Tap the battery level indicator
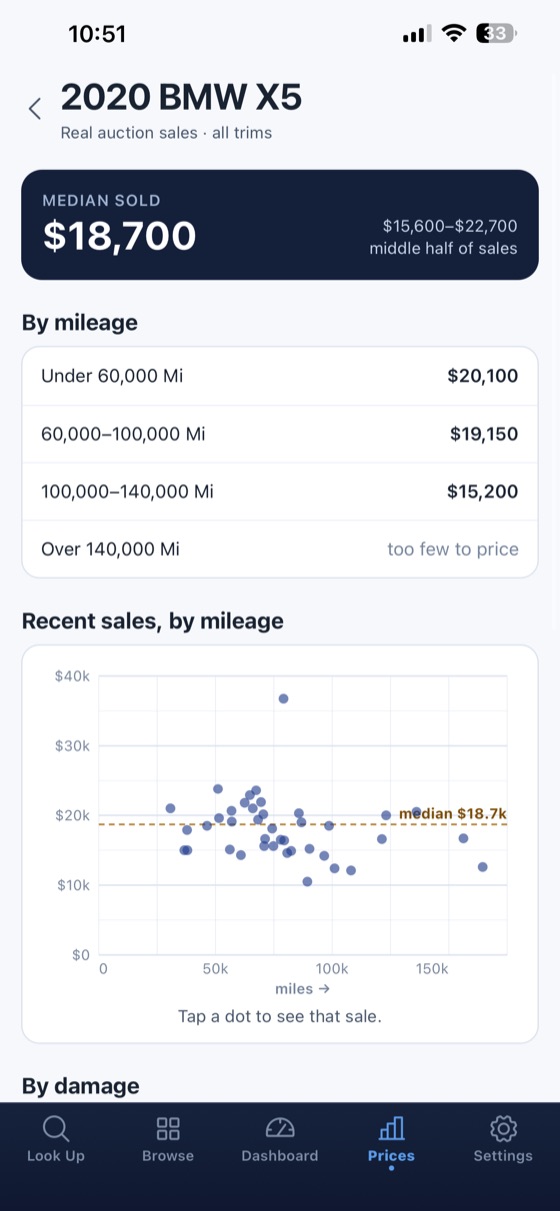The width and height of the screenshot is (560, 1211). 496,34
